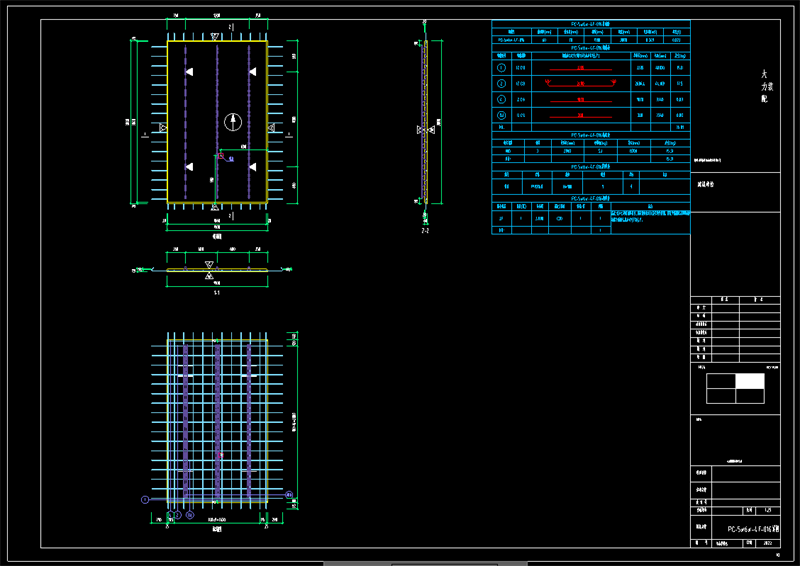Viewport: 800px width, 566px height.
Task: Click the horizontal scrollbar at the window bottom
Action: click(425, 563)
